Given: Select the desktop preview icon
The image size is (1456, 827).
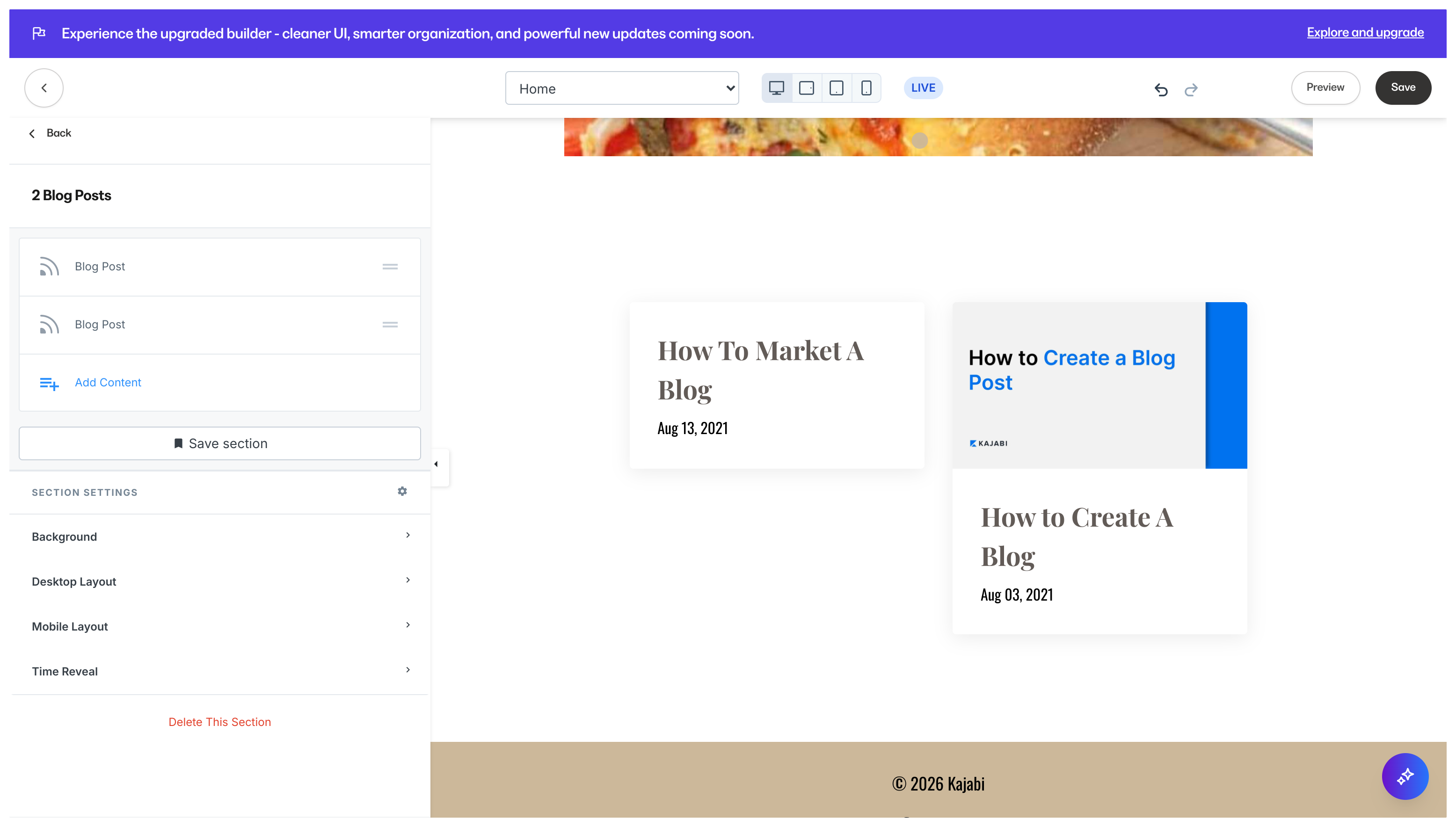Looking at the screenshot, I should pyautogui.click(x=776, y=88).
